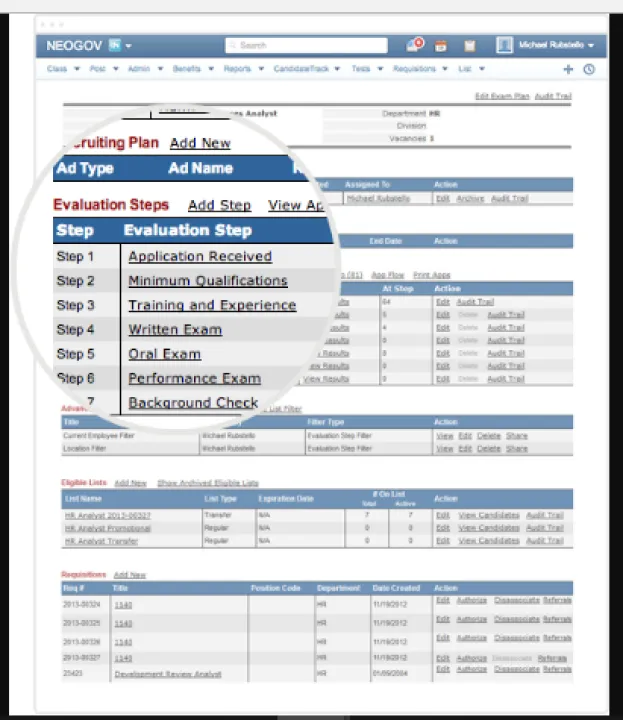
Task: Click View Candidates for HR Analyst Transfer
Action: click(489, 541)
